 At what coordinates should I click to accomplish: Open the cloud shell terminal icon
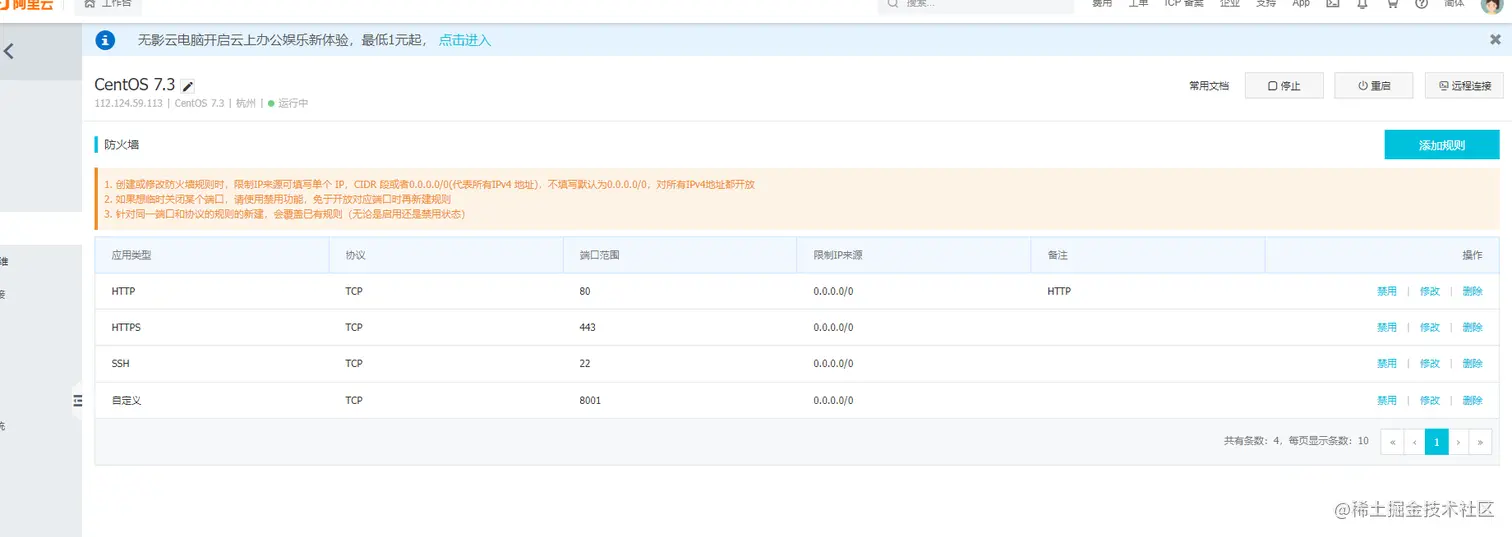tap(1332, 4)
